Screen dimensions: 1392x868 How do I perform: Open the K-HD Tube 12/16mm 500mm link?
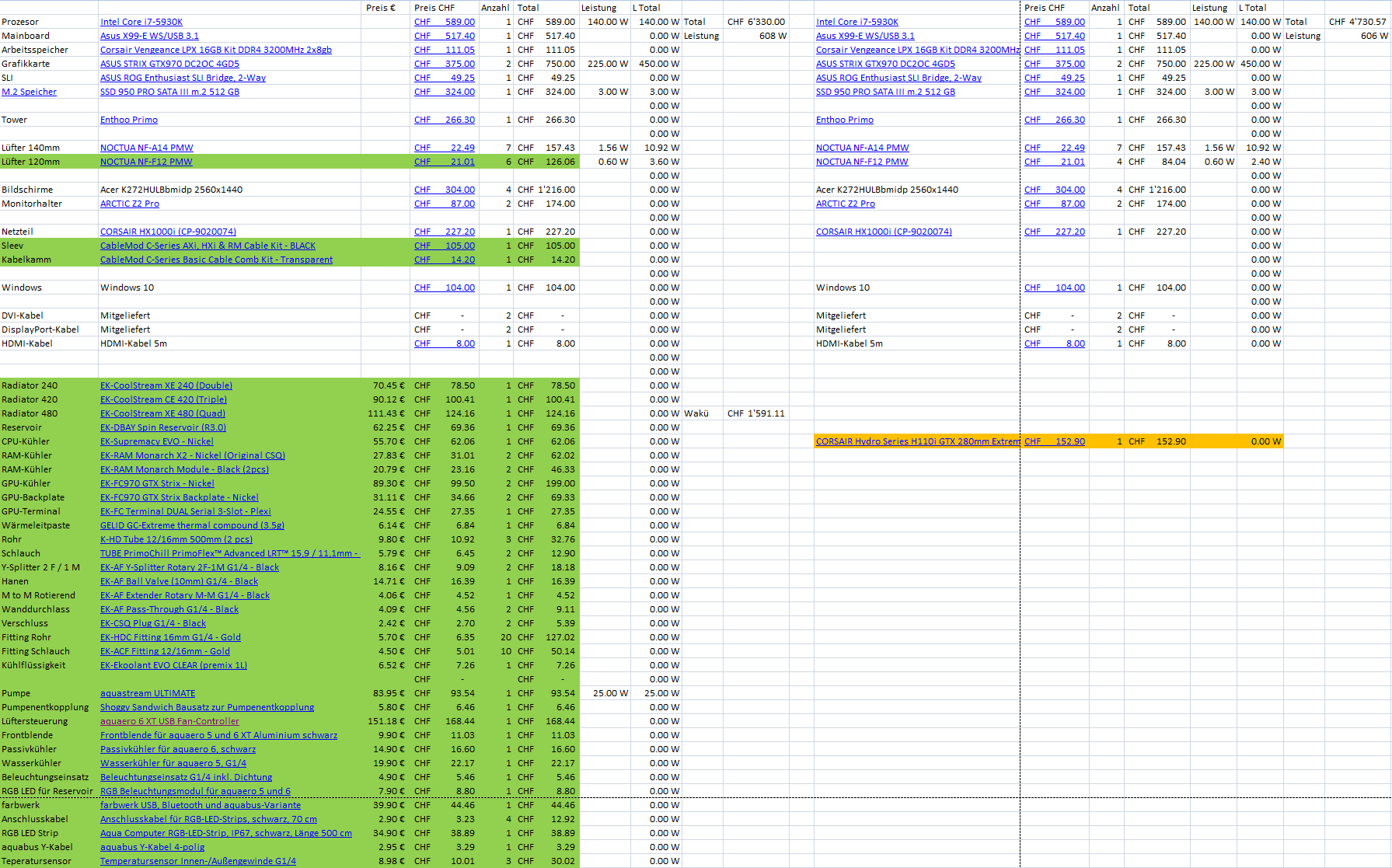(176, 539)
